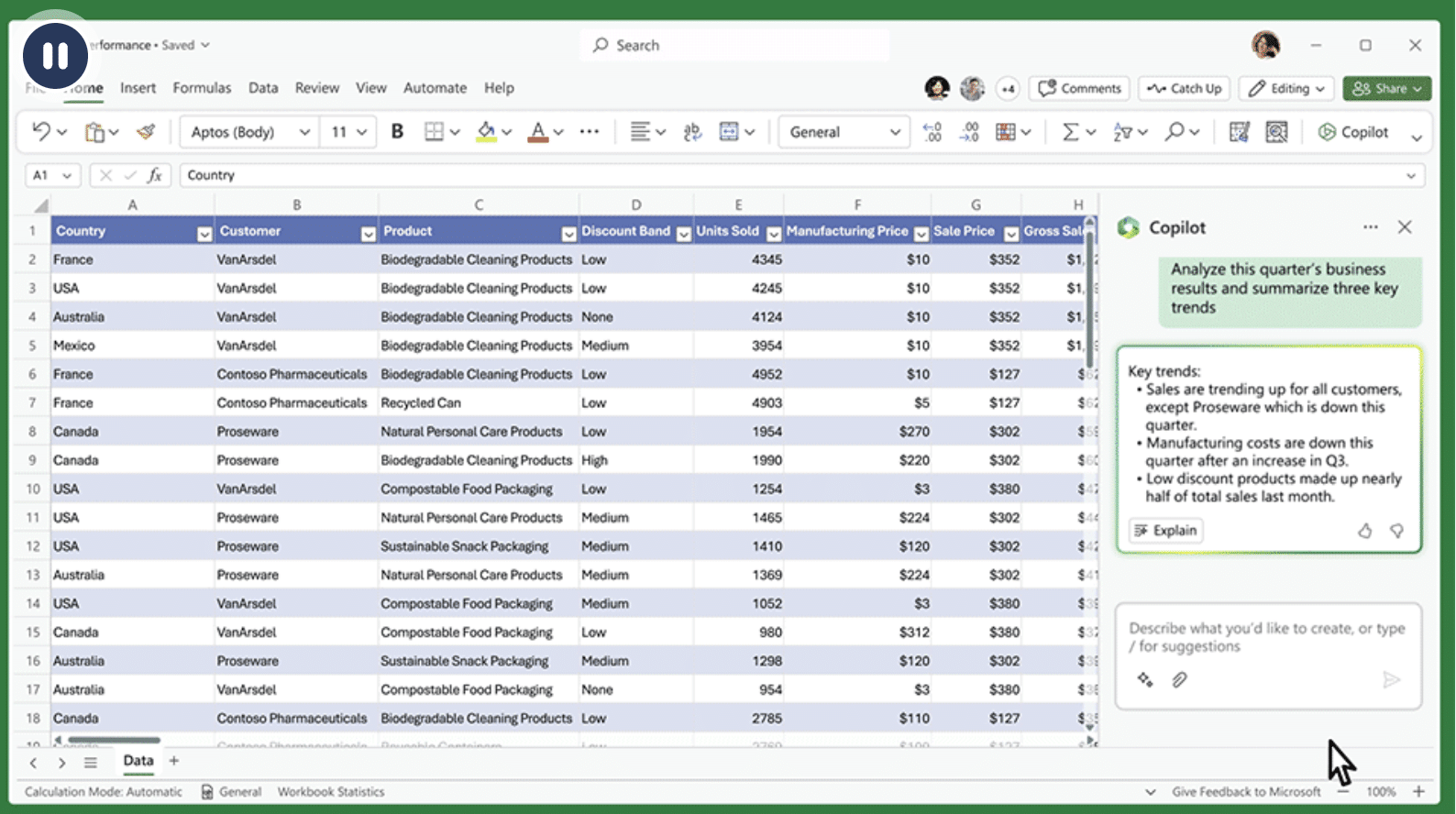Expand the formula bar
Screen dimensions: 1456x814
coord(1411,175)
